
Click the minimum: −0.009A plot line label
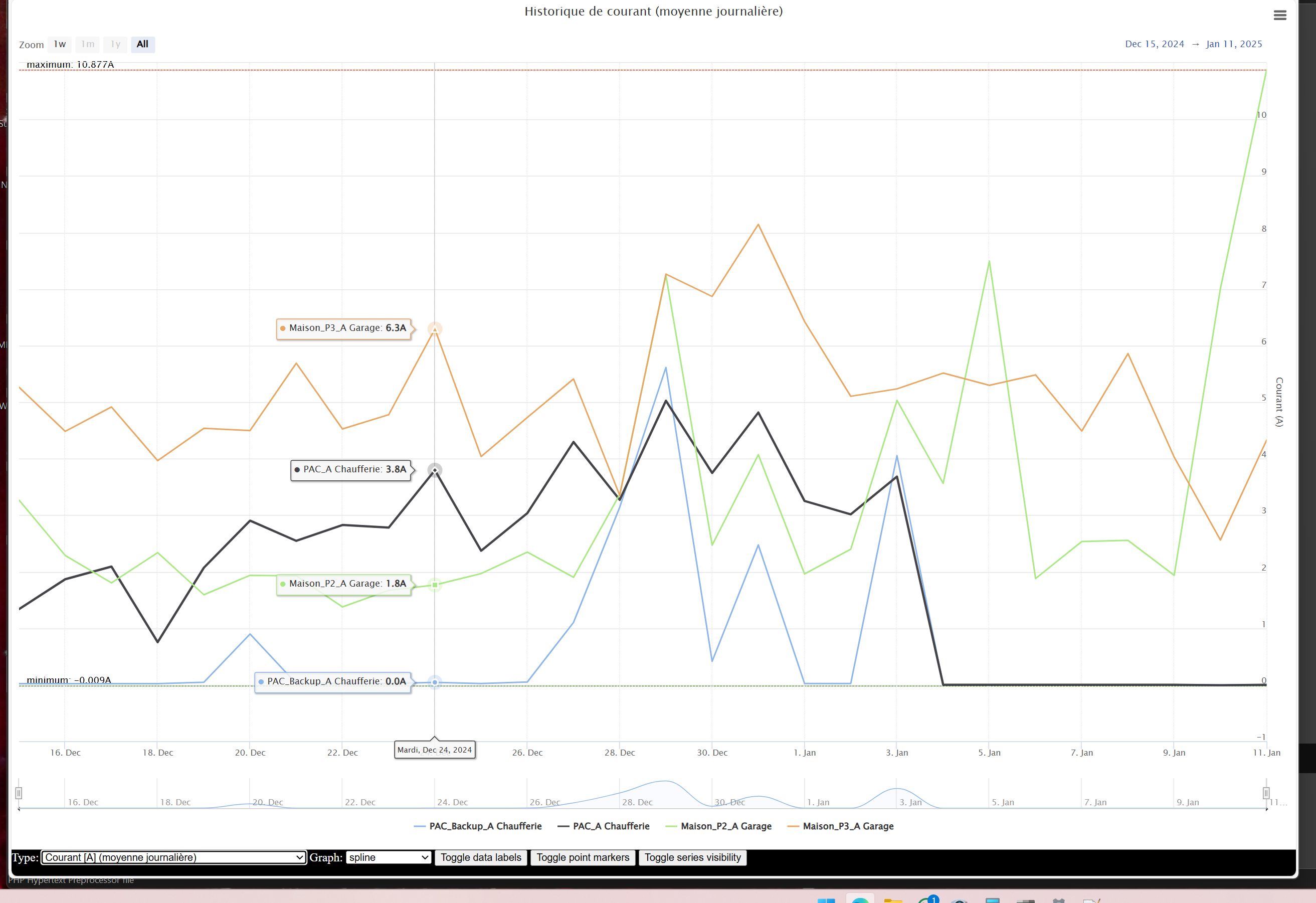[x=69, y=680]
